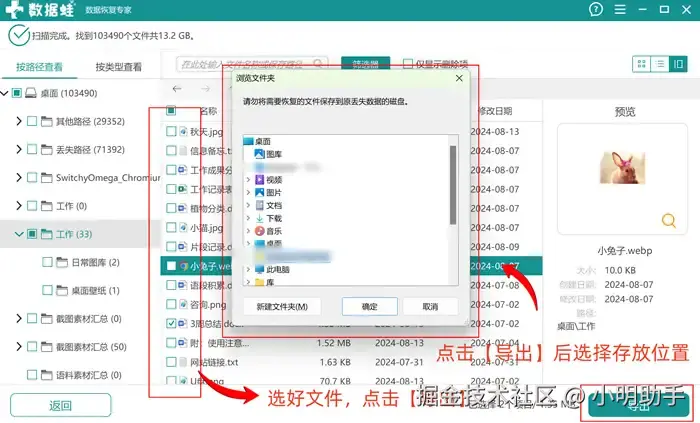This screenshot has width=700, height=423.
Task: Switch to the thumbnail grid view icon
Action: tap(642, 64)
